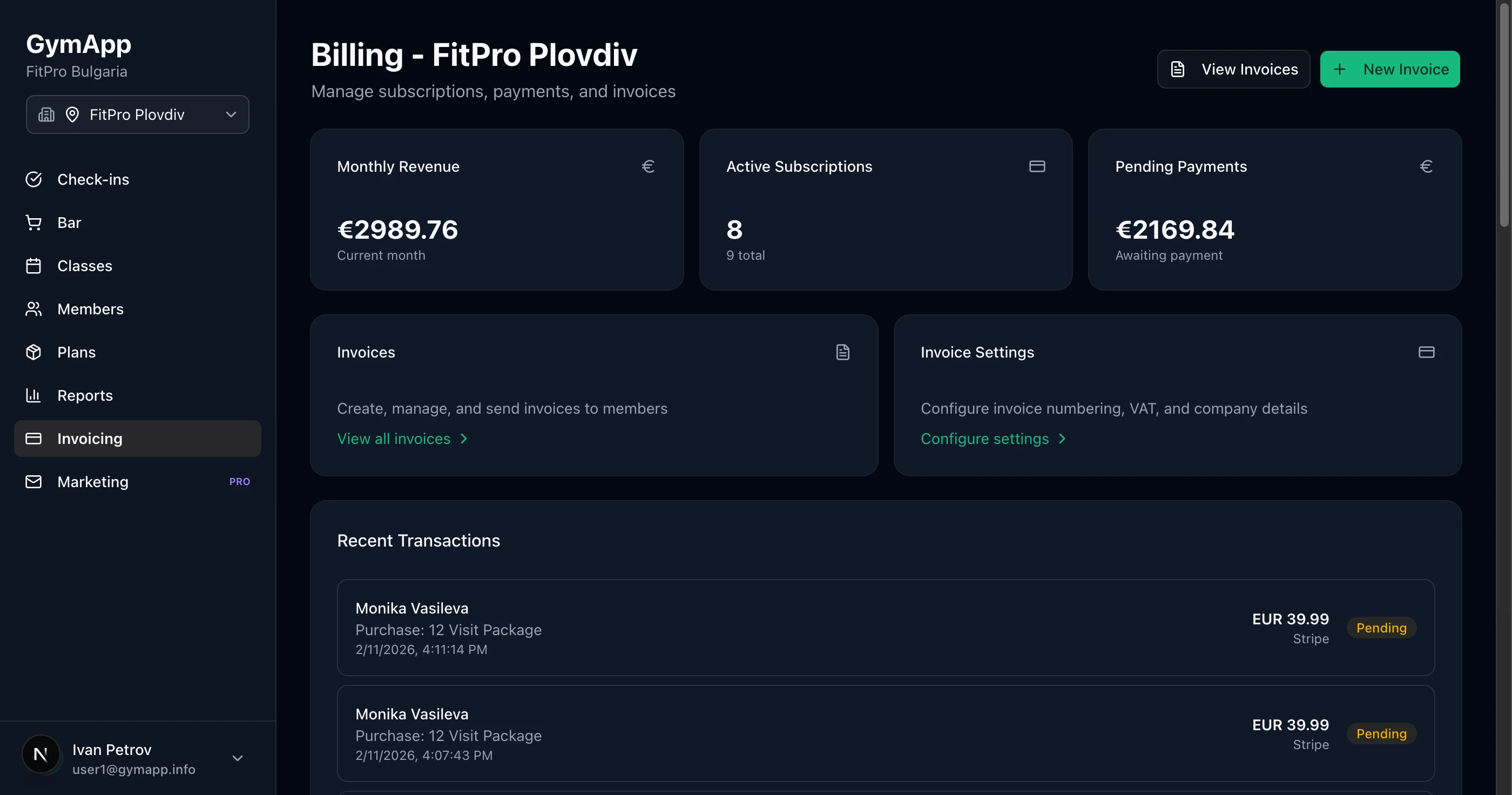The height and width of the screenshot is (795, 1512).
Task: Click the euro icon in Pending Payments
Action: [1426, 167]
